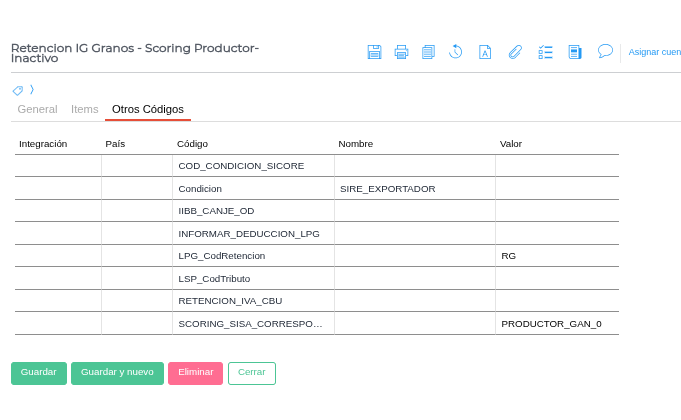Switch to the General tab
Viewport: 681px width, 420px height.
pos(37,109)
